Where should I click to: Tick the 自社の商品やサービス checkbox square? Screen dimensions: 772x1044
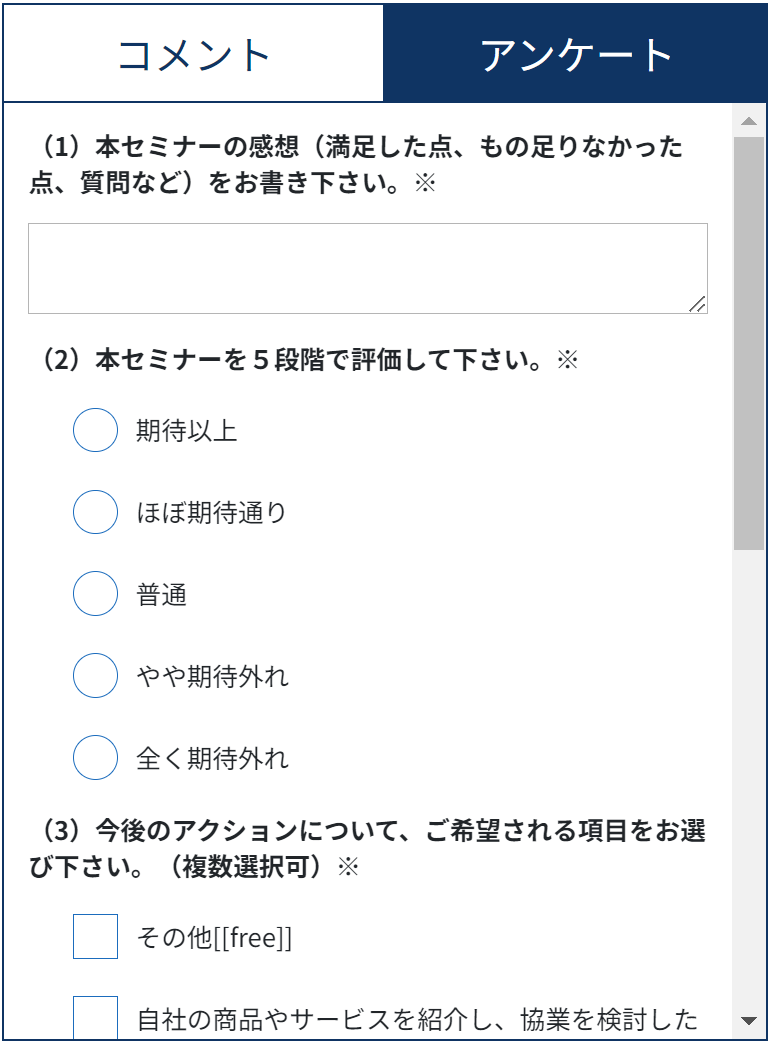(x=96, y=1017)
